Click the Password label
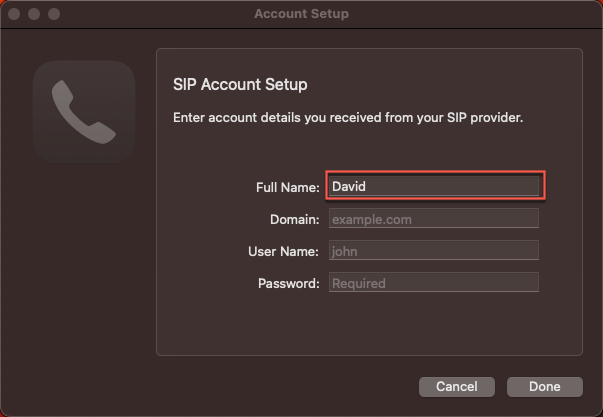Image resolution: width=603 pixels, height=417 pixels. tap(288, 283)
